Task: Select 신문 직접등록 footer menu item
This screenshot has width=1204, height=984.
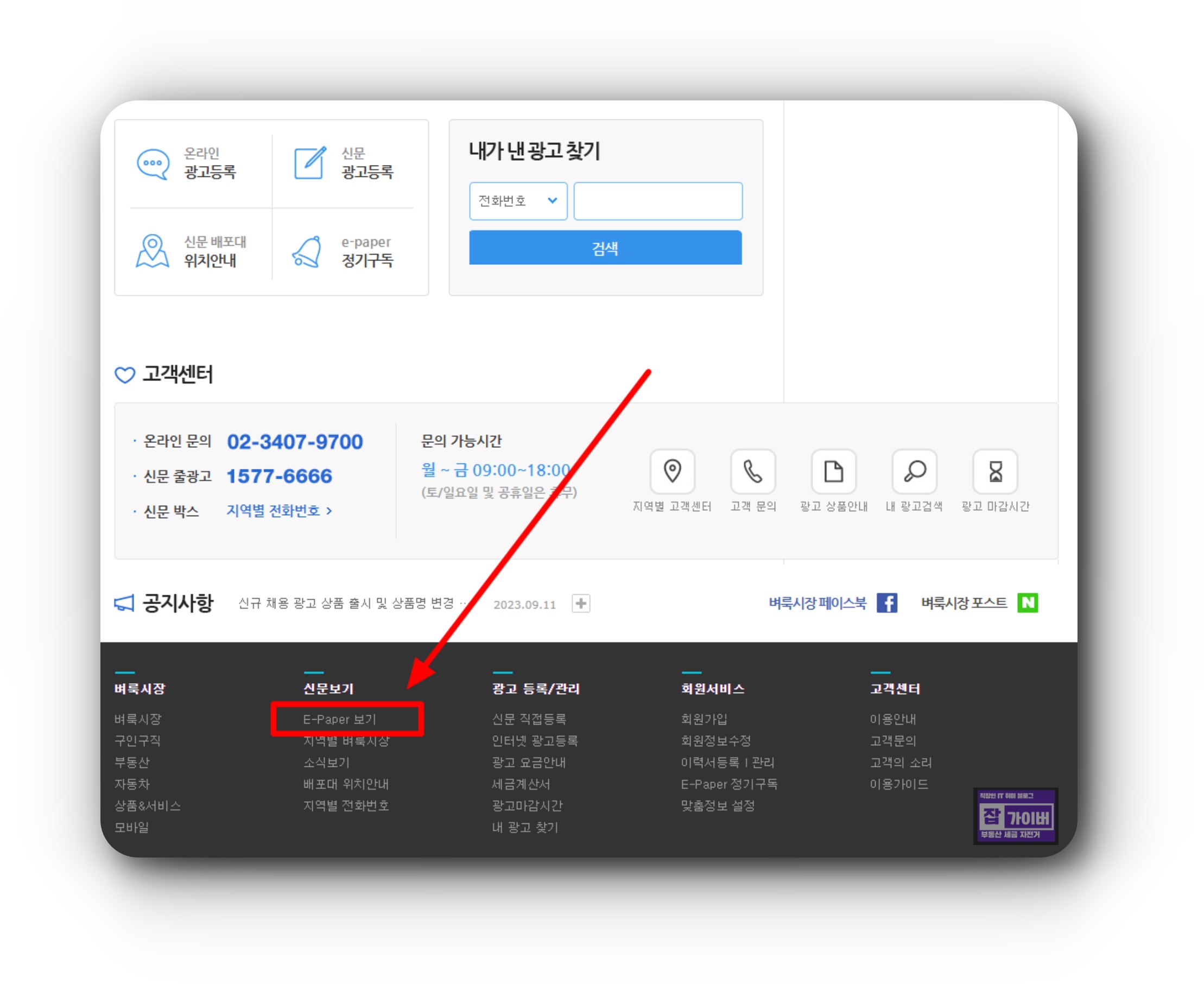Action: tap(529, 719)
